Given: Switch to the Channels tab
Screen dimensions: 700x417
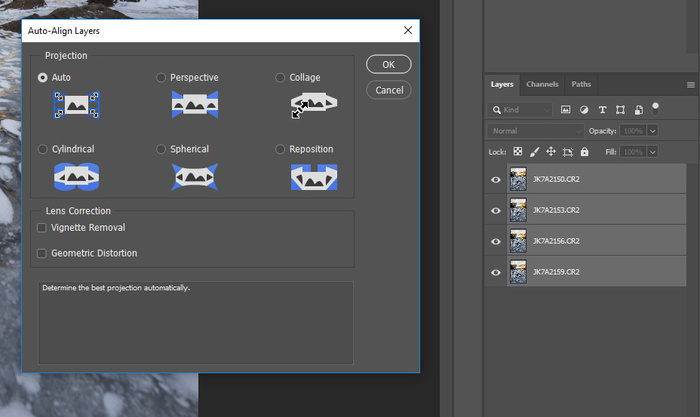Looking at the screenshot, I should (x=542, y=84).
